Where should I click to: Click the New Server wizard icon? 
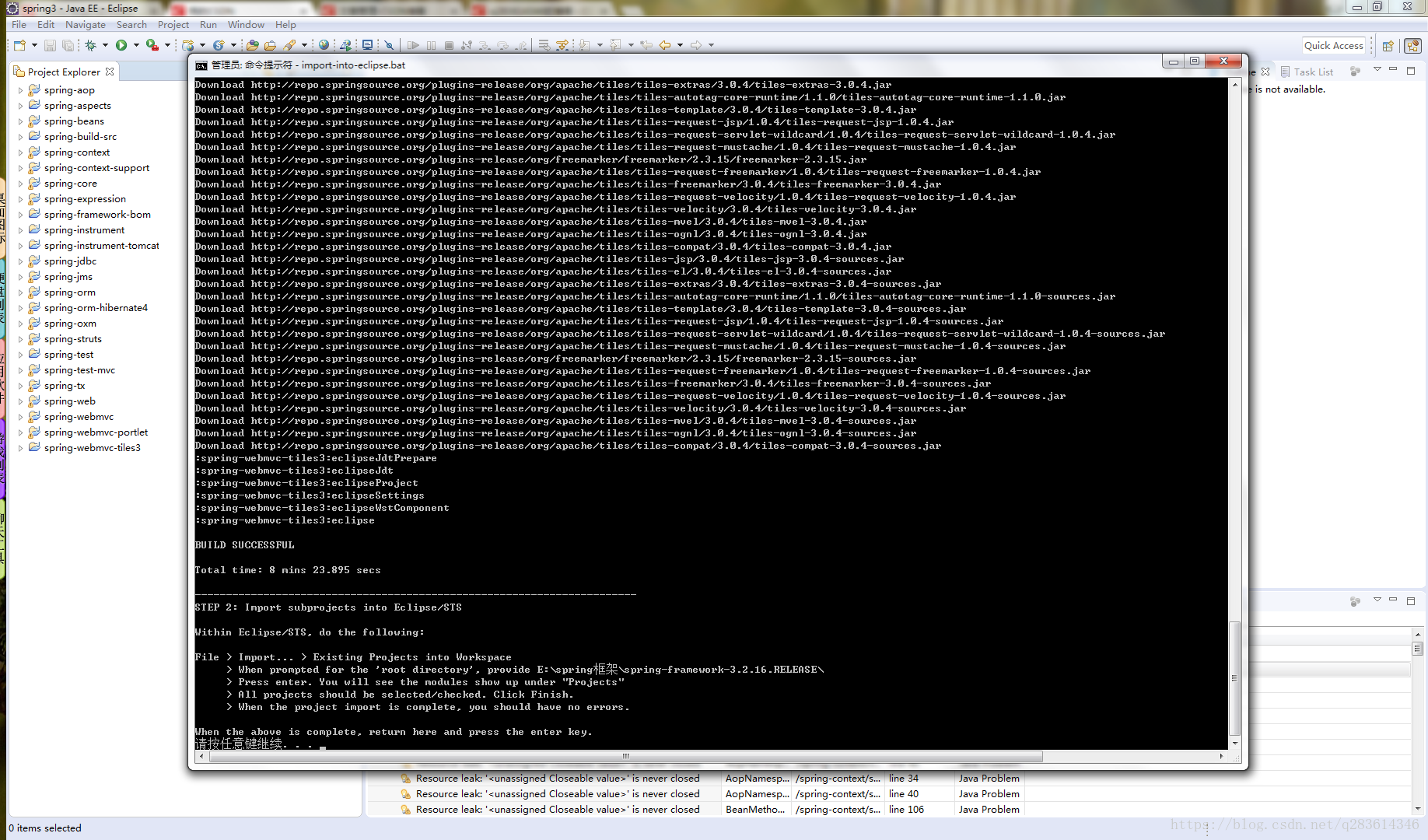point(188,45)
